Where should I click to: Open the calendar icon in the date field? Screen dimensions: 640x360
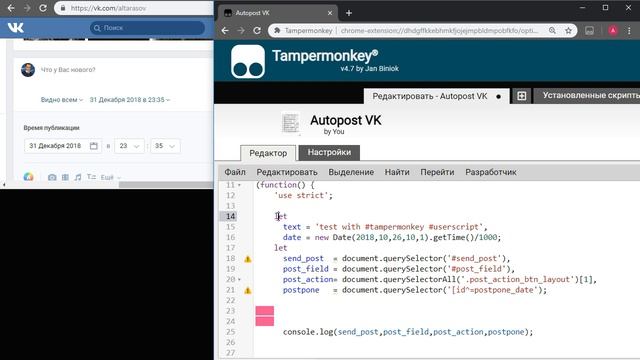pos(94,146)
